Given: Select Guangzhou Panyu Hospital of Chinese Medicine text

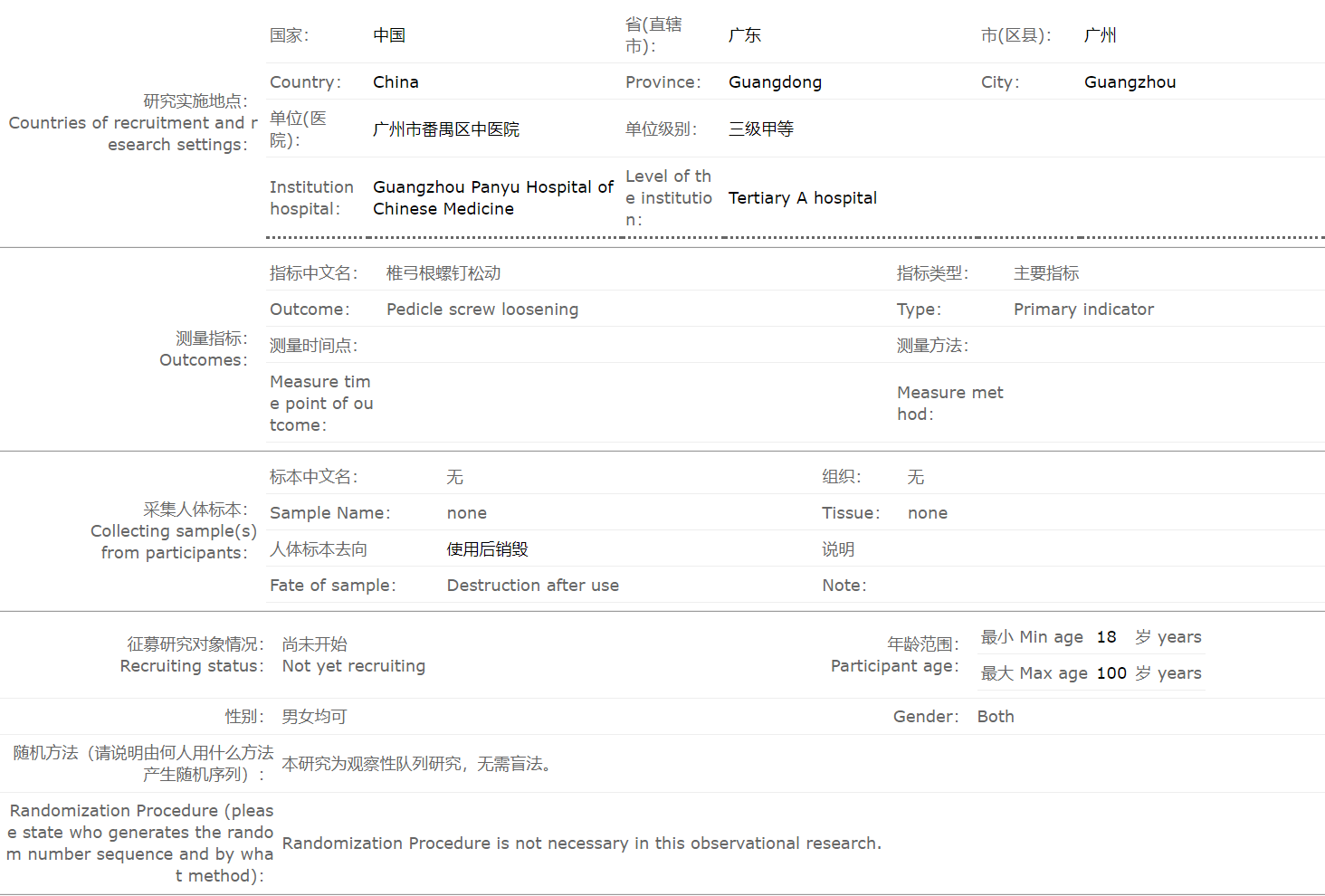Looking at the screenshot, I should (x=493, y=198).
